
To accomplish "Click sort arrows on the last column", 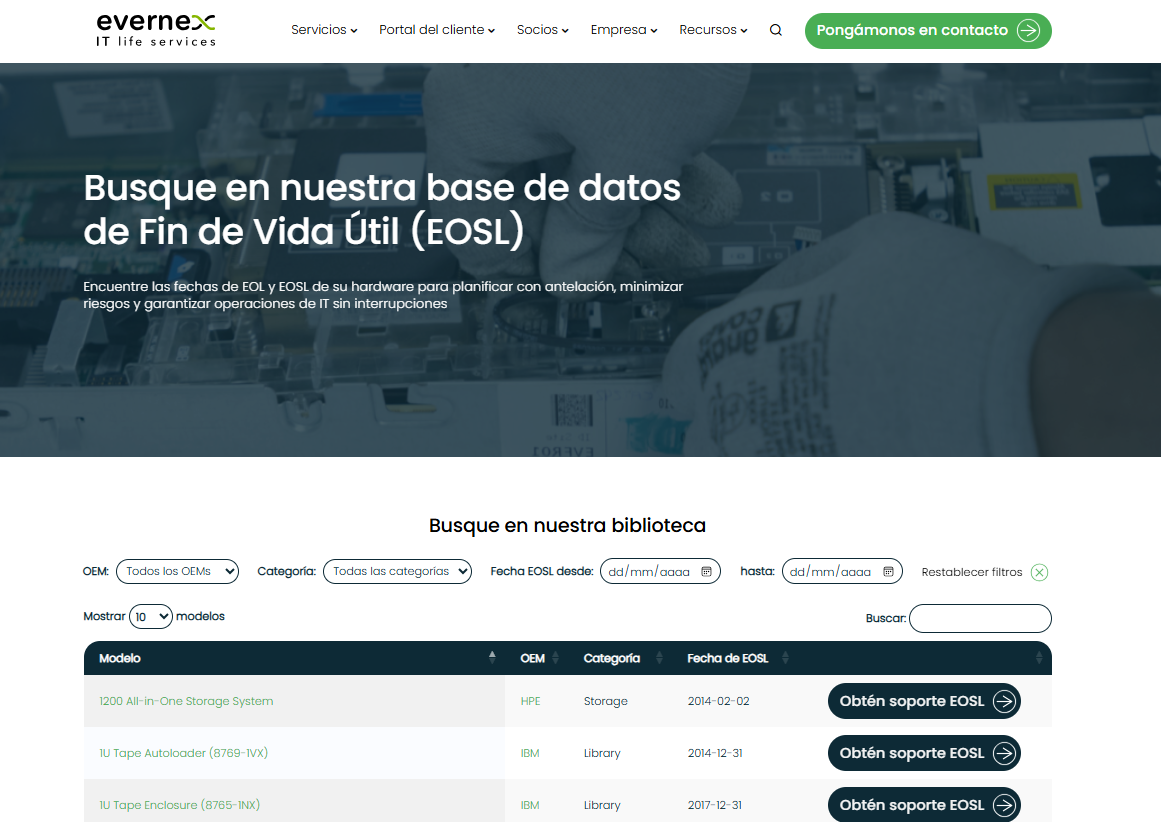I will 1039,658.
